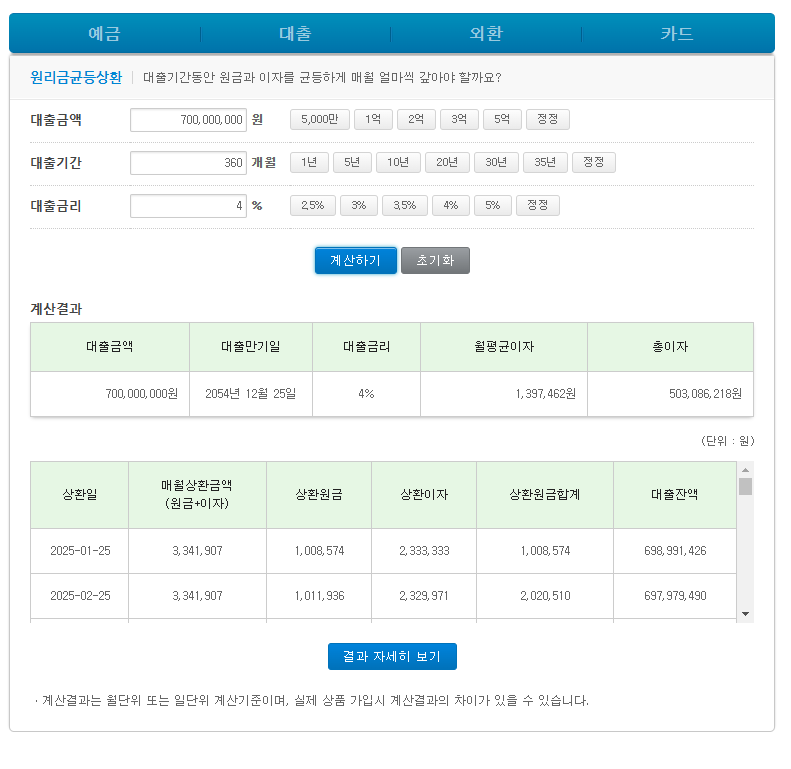
Task: Click the 월평균이자 column header
Action: coord(504,347)
